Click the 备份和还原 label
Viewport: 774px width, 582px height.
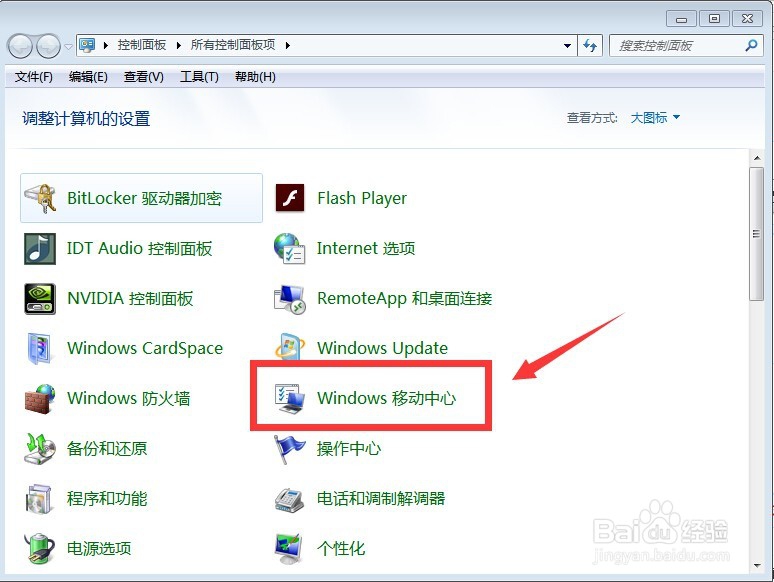pos(107,448)
